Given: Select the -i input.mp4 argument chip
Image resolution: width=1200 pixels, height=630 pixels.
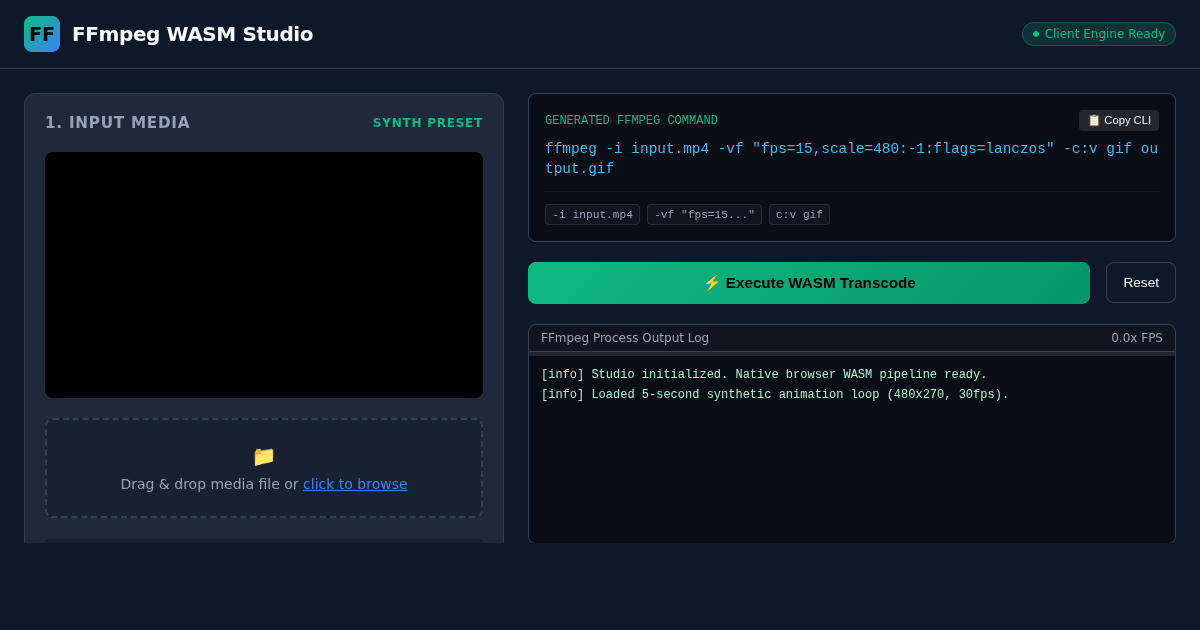Looking at the screenshot, I should click(592, 215).
